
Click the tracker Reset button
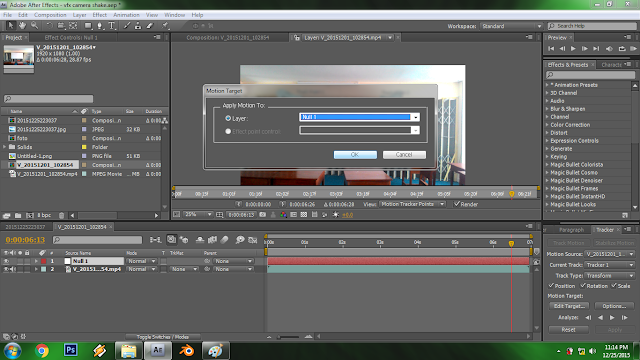(x=569, y=330)
